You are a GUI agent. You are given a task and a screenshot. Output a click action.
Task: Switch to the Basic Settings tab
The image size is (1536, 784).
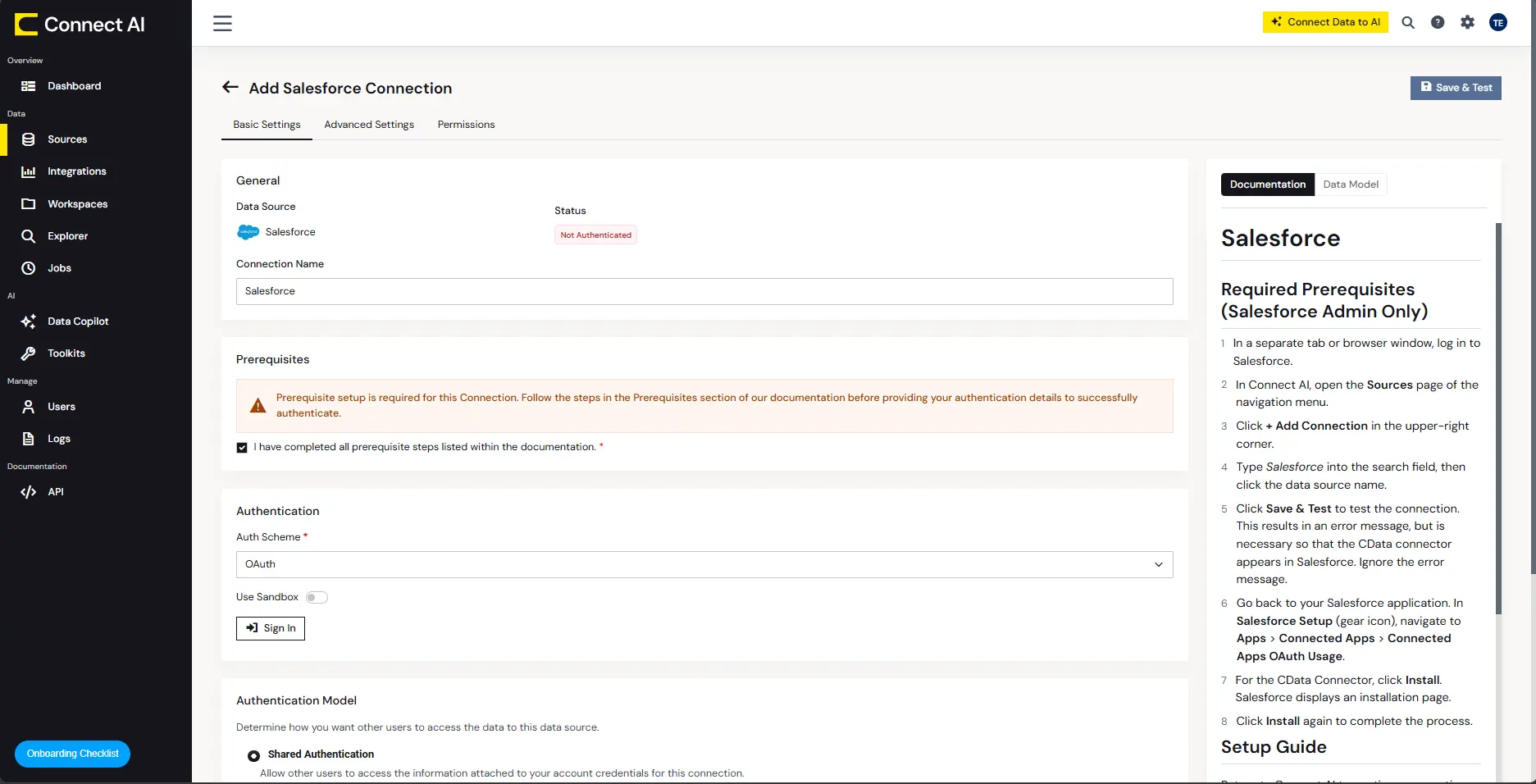tap(267, 125)
